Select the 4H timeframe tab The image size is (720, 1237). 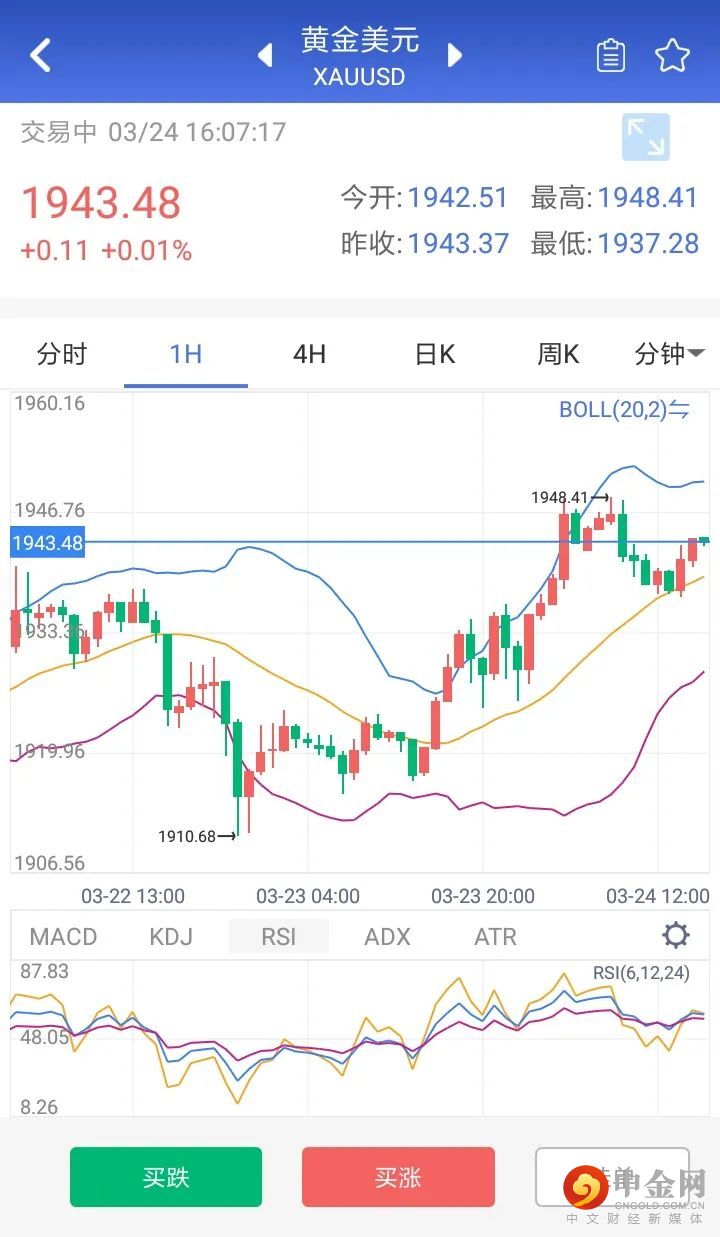pyautogui.click(x=309, y=354)
